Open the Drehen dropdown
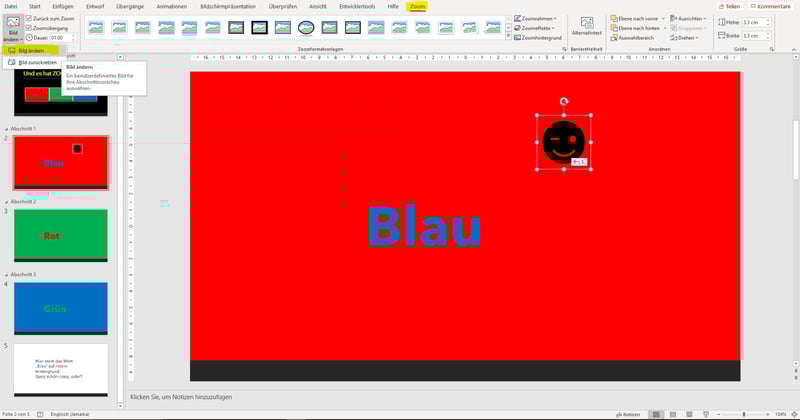Image resolution: width=800 pixels, height=420 pixels. point(684,38)
